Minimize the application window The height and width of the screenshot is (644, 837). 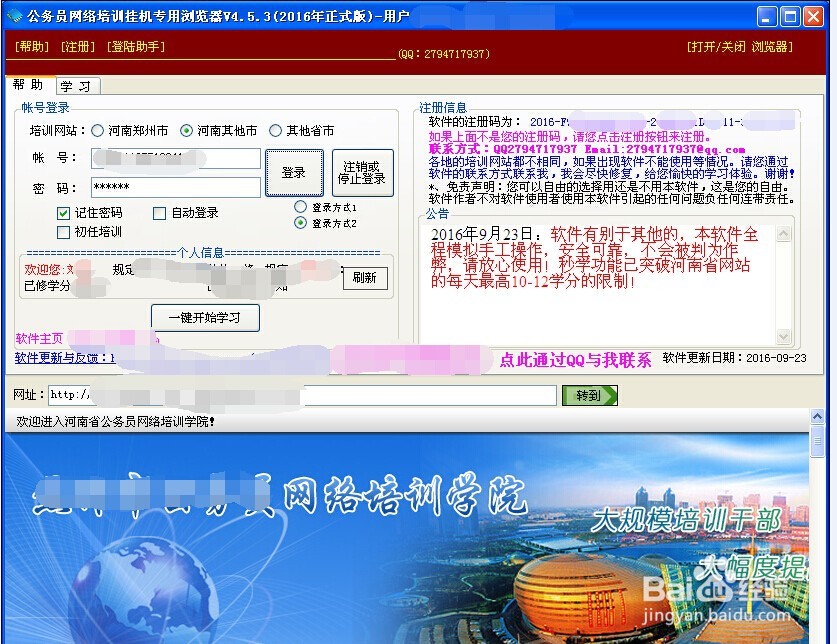766,17
